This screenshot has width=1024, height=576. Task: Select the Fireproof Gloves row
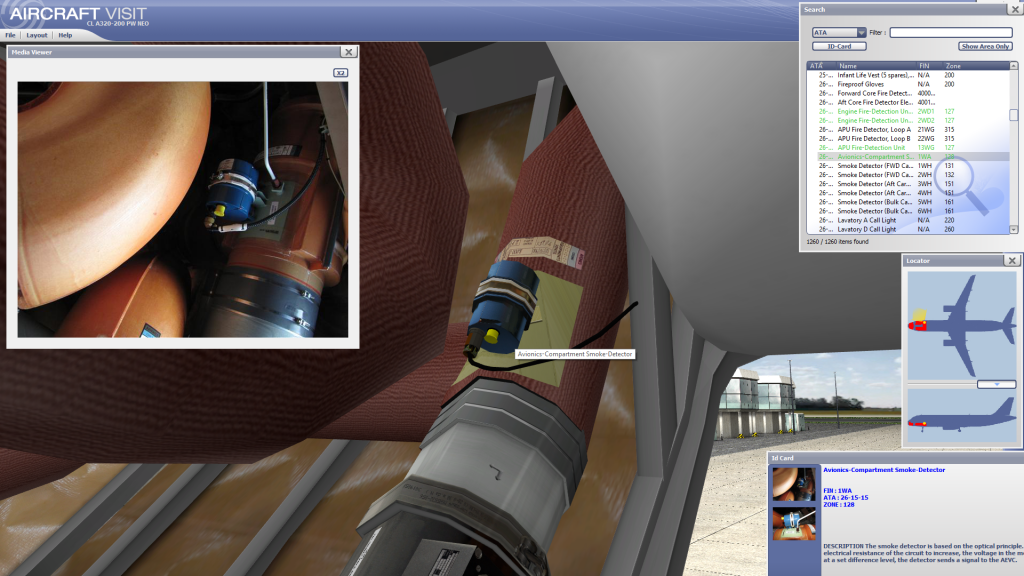click(908, 84)
